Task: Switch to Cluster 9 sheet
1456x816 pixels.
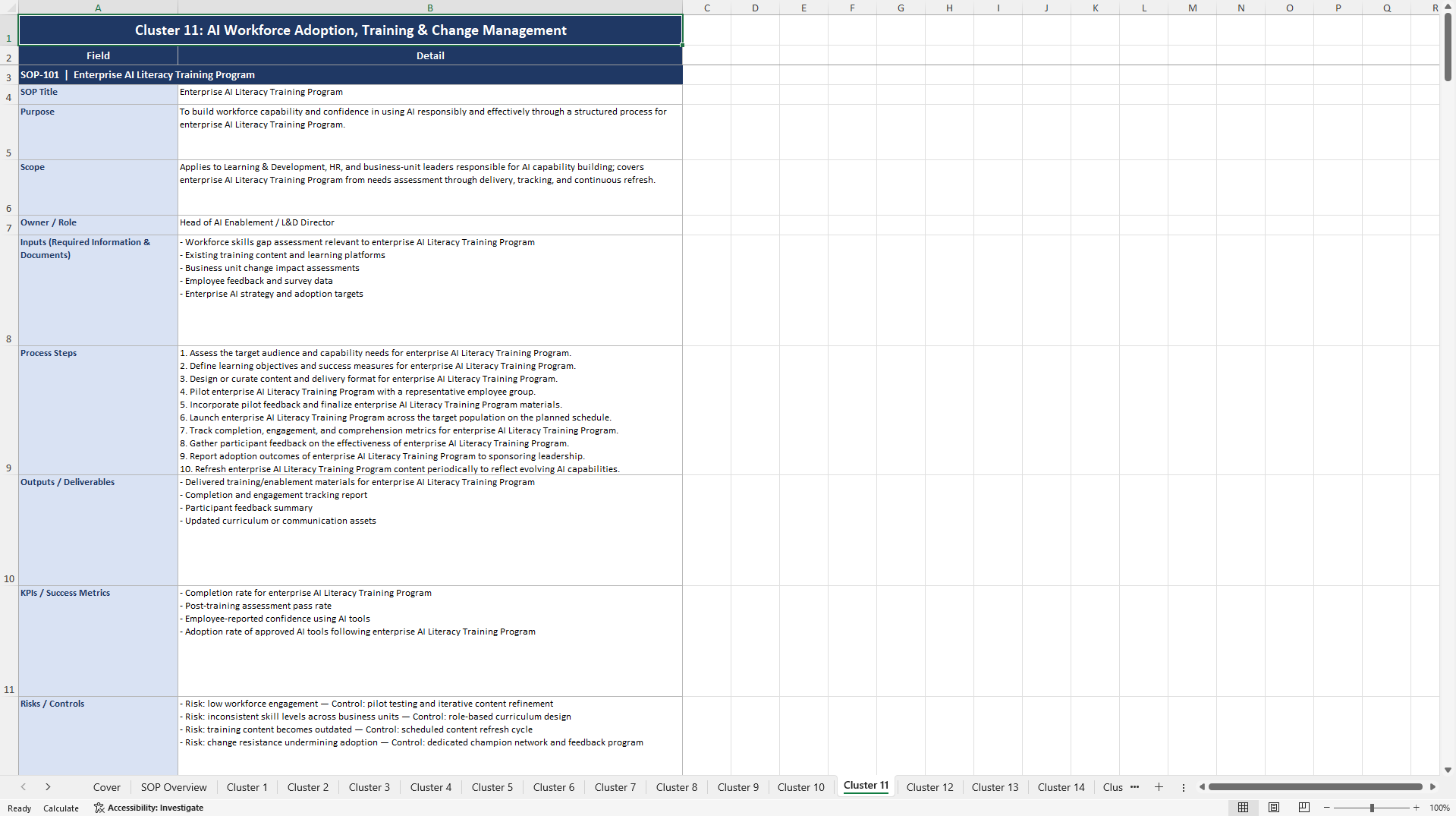Action: (x=738, y=787)
